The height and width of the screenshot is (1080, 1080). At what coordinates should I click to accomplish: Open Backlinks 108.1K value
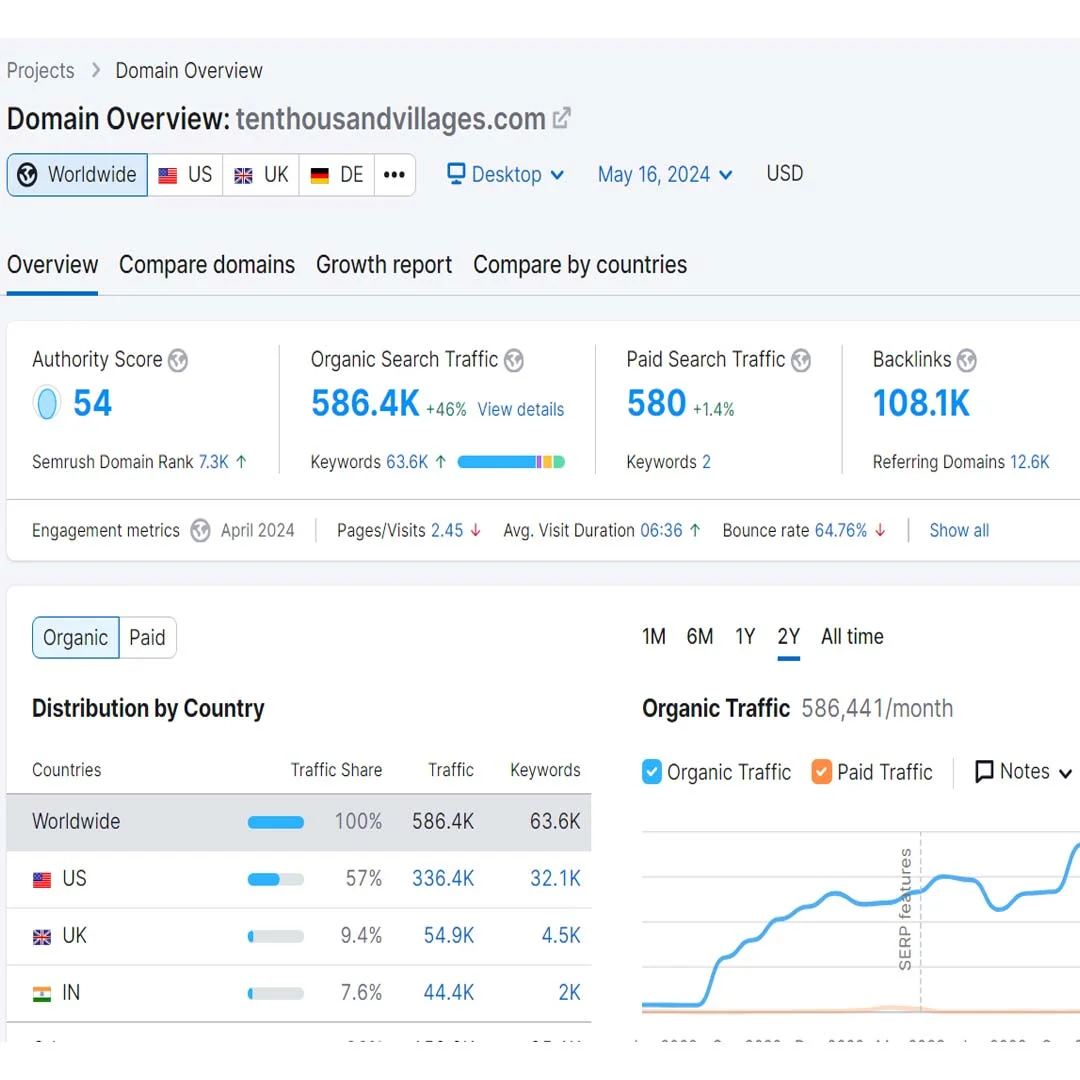pyautogui.click(x=921, y=403)
